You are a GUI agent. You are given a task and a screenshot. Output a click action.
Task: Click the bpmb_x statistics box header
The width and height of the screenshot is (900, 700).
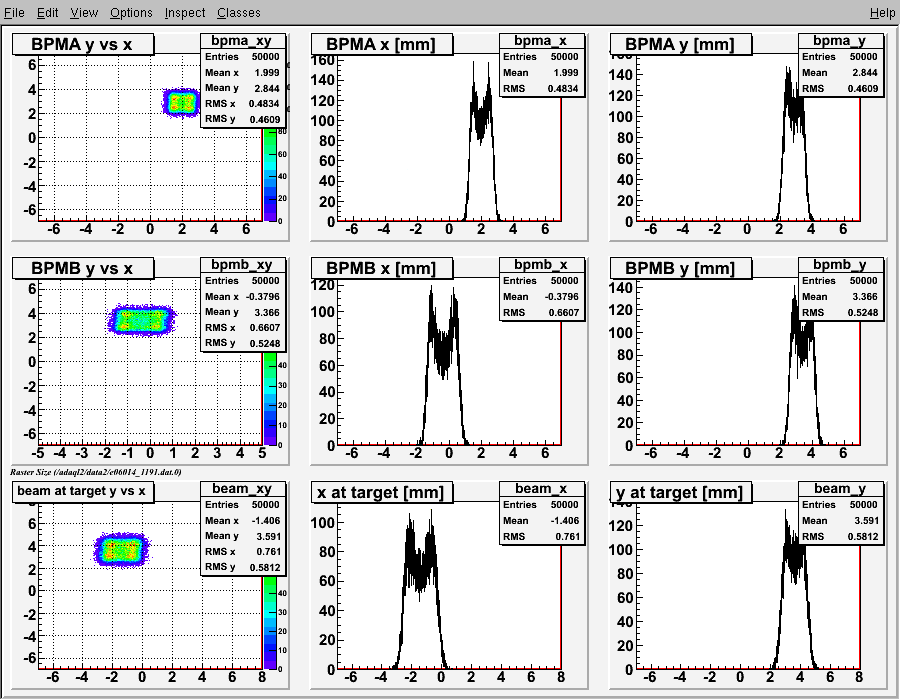(541, 265)
